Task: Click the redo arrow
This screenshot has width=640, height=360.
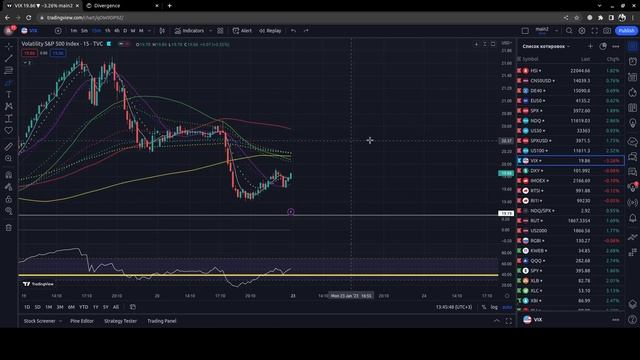Action: coord(306,31)
